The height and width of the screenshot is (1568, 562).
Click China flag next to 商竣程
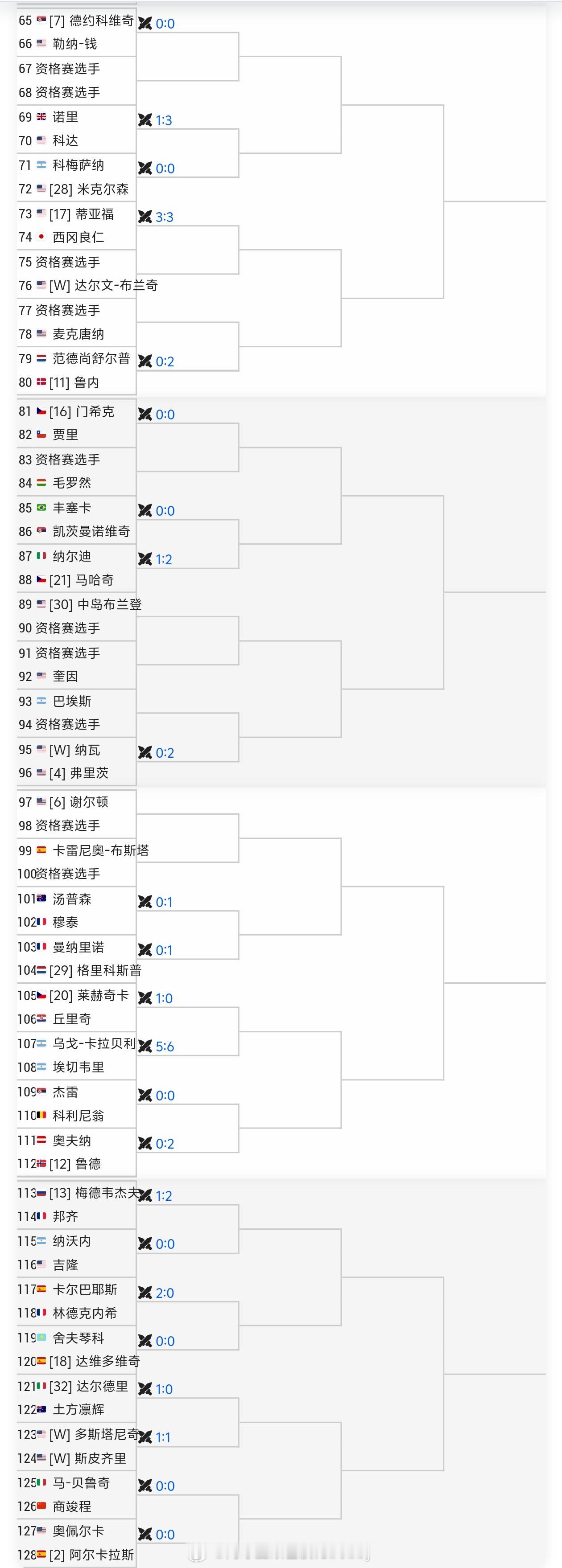coord(41,1506)
